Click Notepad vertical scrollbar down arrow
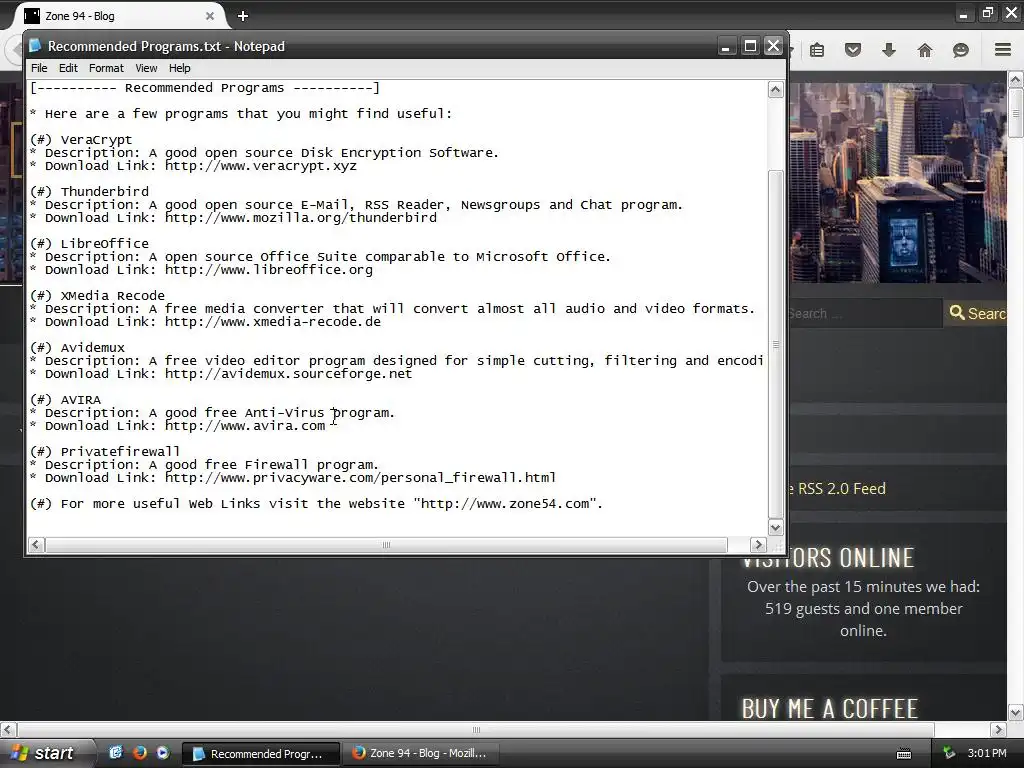 [x=775, y=527]
